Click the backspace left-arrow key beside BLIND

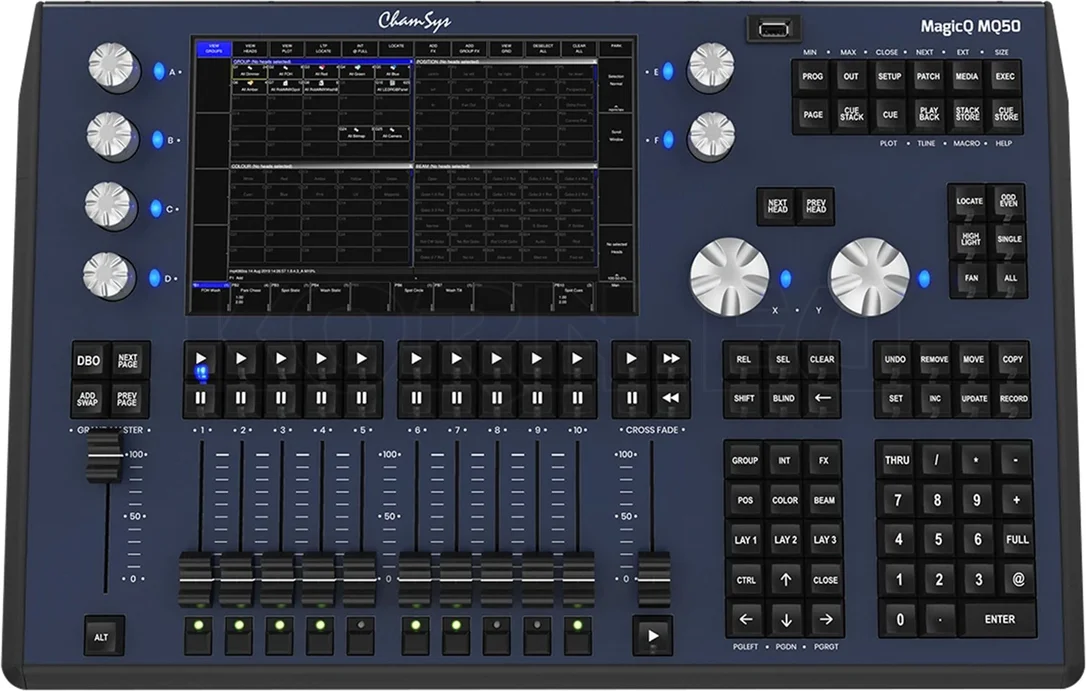(822, 398)
